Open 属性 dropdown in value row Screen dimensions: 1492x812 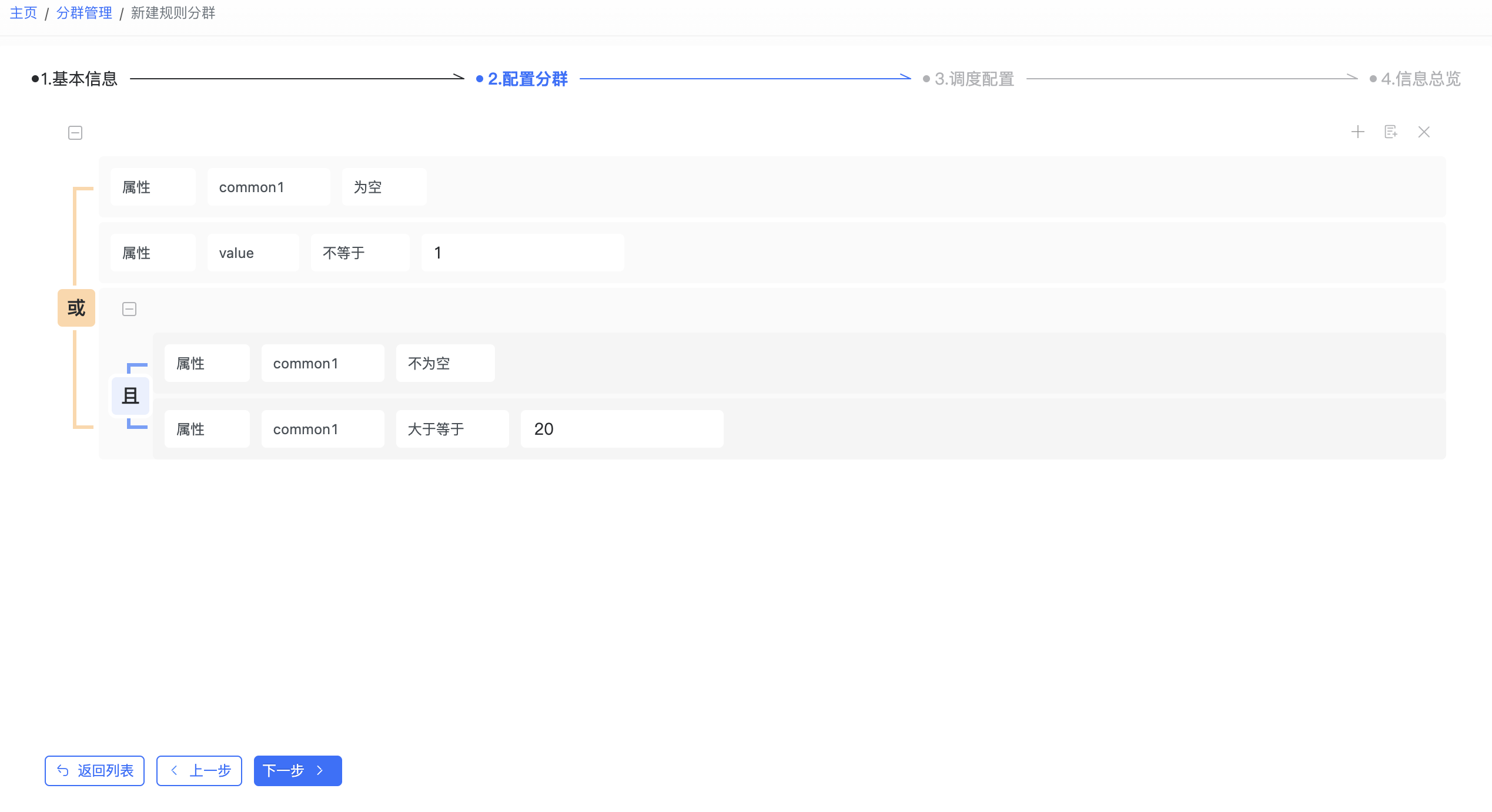(153, 253)
